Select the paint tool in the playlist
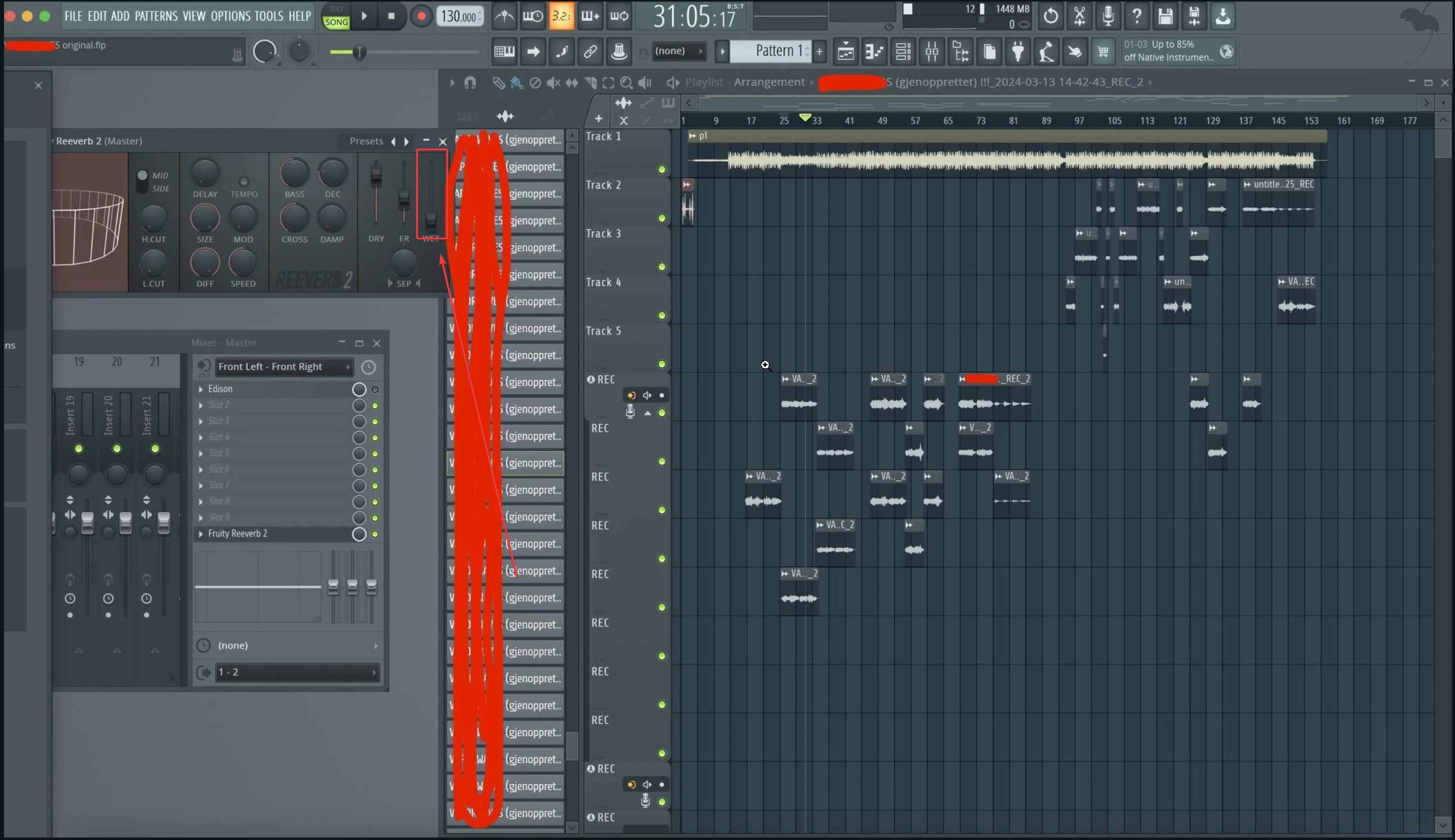The height and width of the screenshot is (840, 1455). click(515, 83)
